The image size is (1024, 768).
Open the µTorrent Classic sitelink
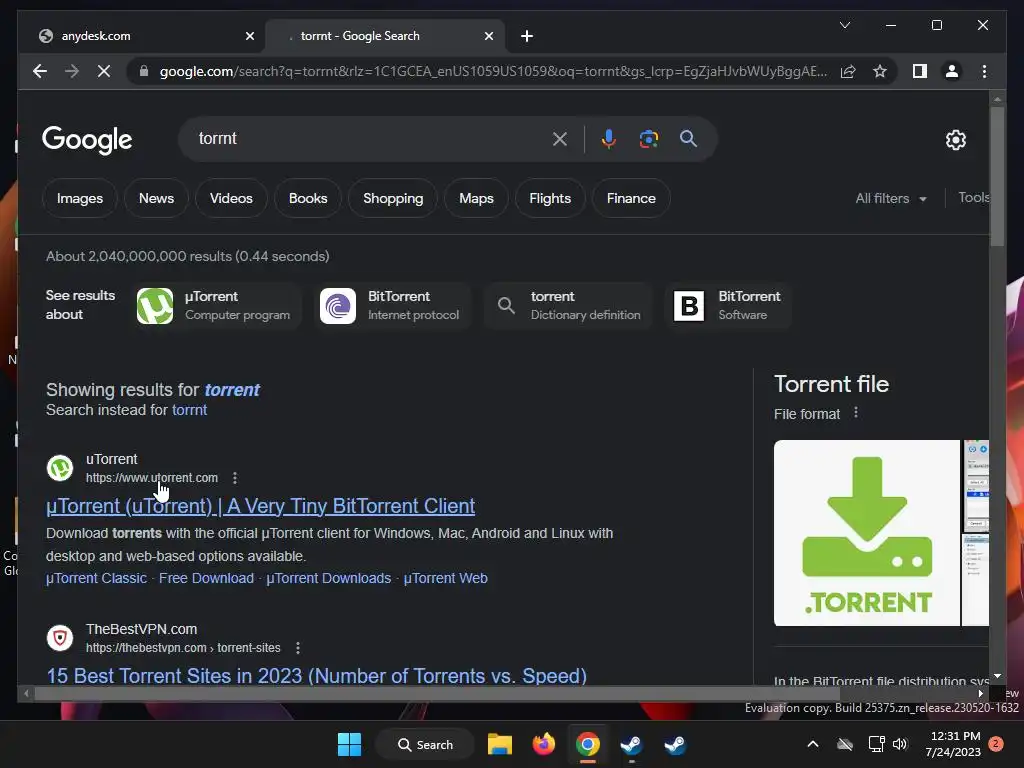click(96, 578)
